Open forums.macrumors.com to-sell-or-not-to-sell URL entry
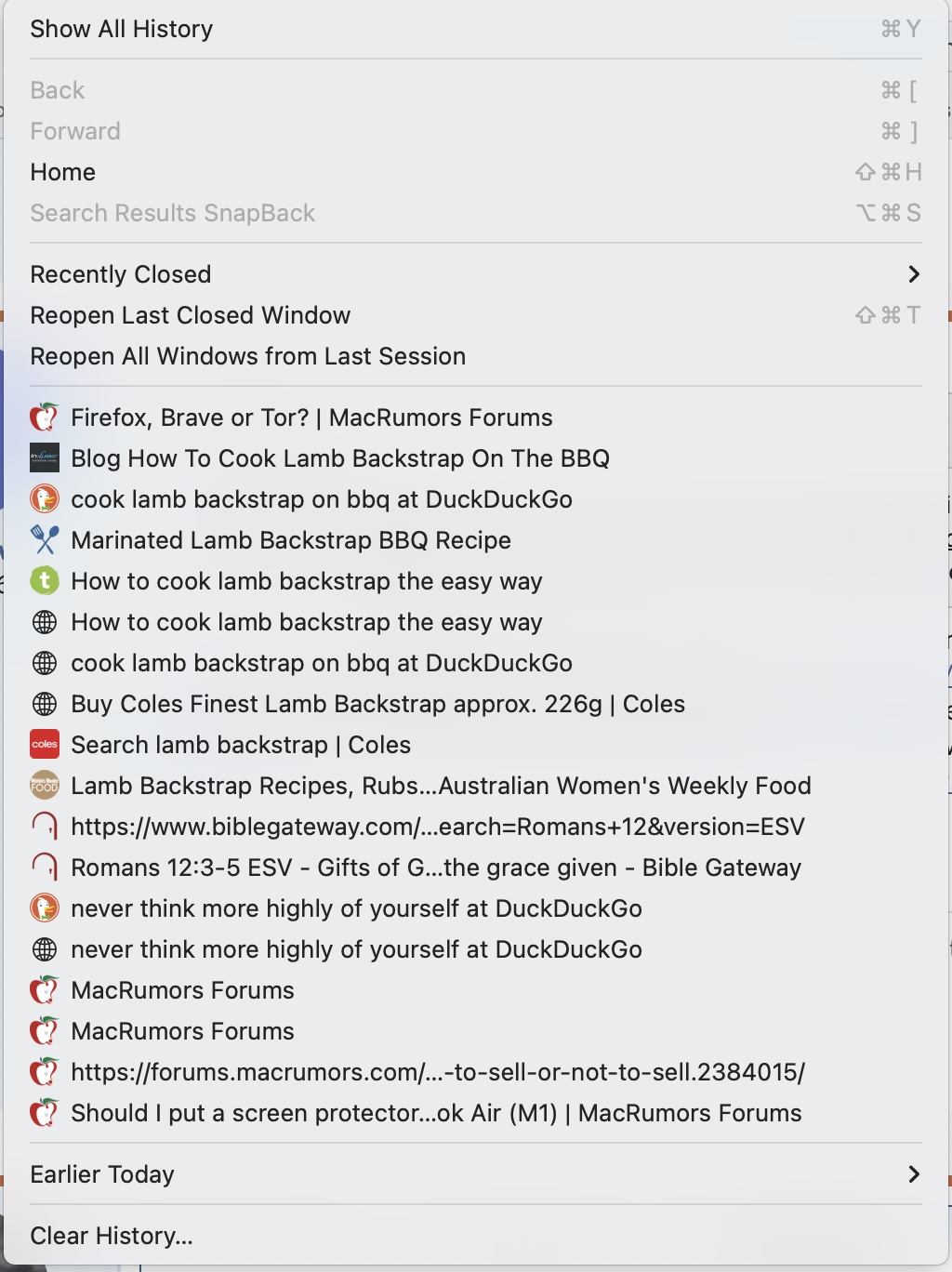The image size is (952, 1272). coord(476,1072)
